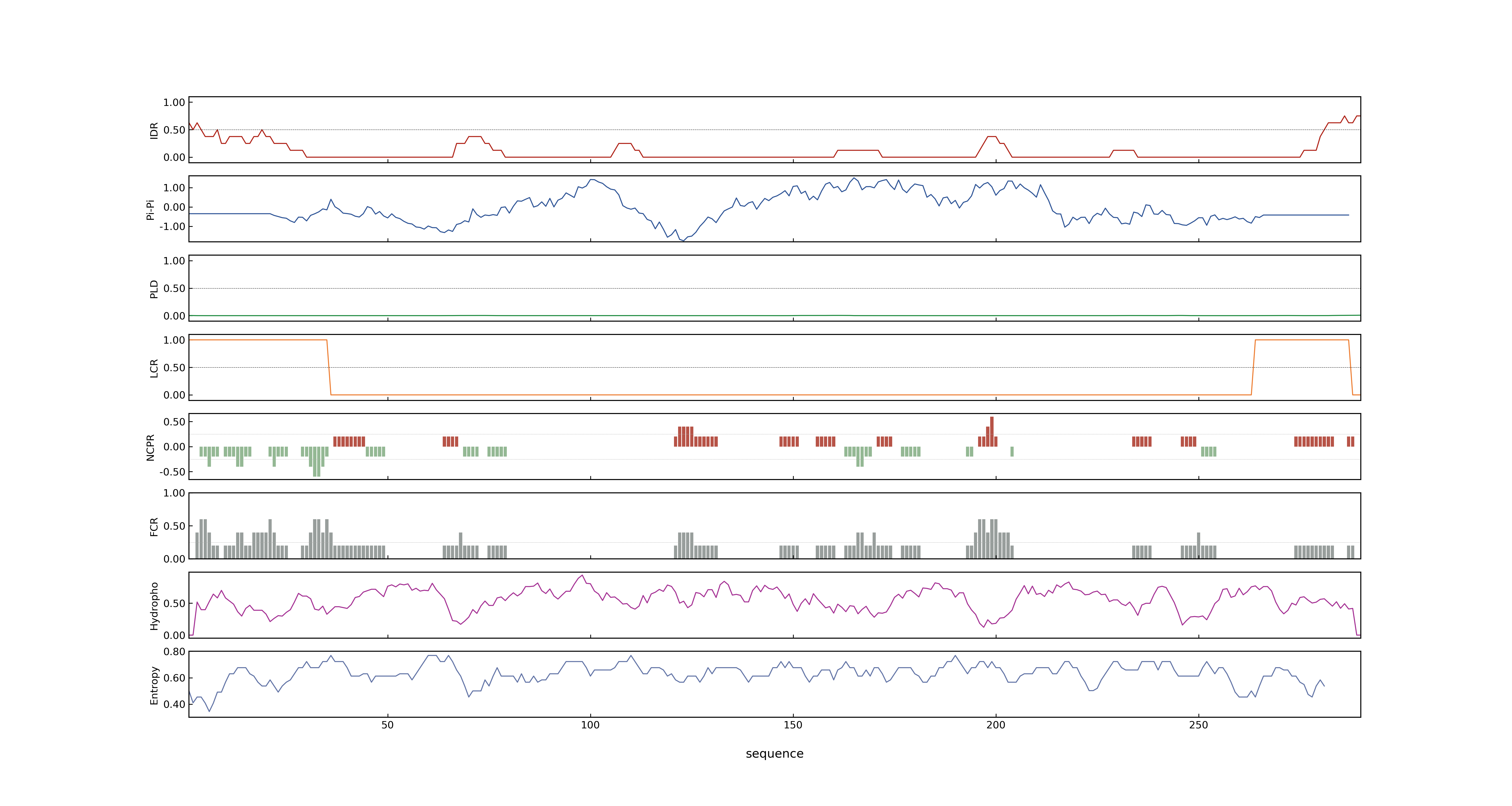Click the LCR orange plateau at sequence start
The image size is (1512, 806).
point(258,340)
